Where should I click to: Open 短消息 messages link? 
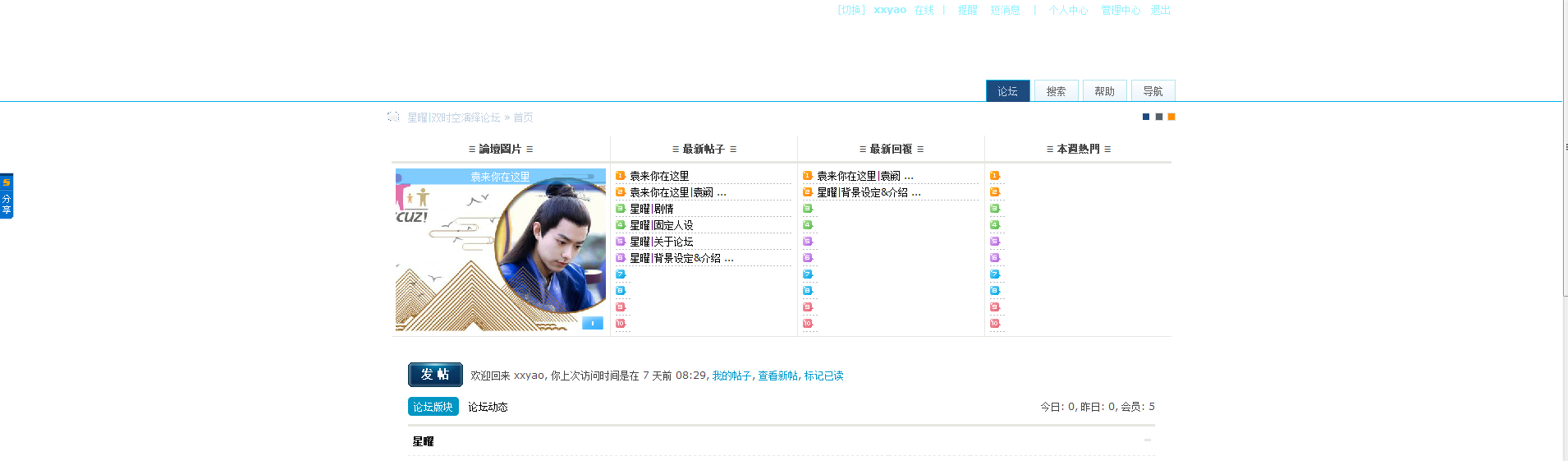[x=1005, y=10]
